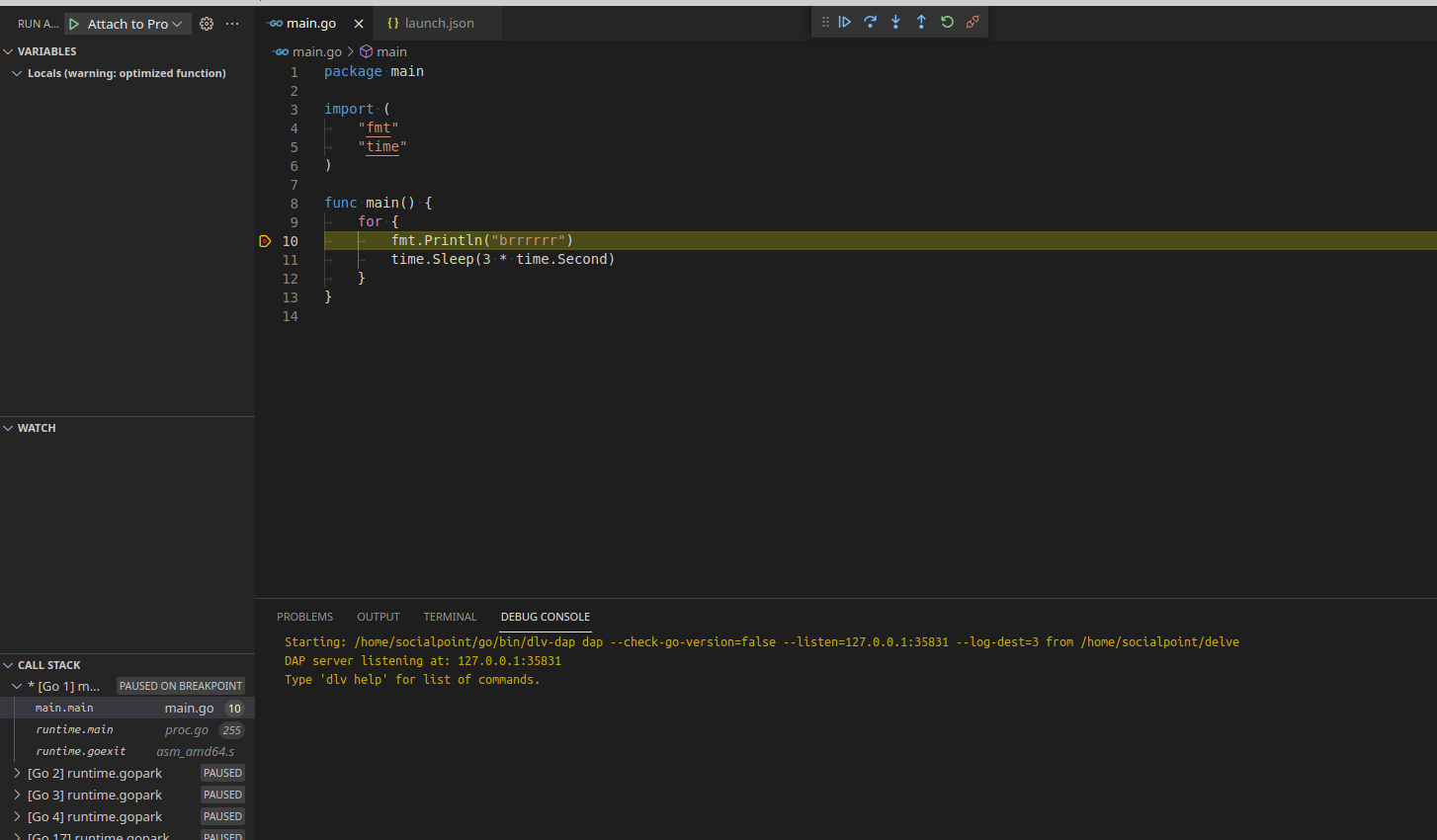This screenshot has width=1437, height=840.
Task: Disconnect the debugger
Action: point(972,22)
